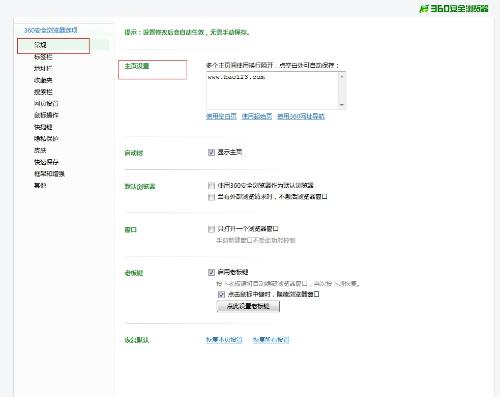Click the 使用空白页 link
This screenshot has height=397, width=500.
[x=221, y=116]
